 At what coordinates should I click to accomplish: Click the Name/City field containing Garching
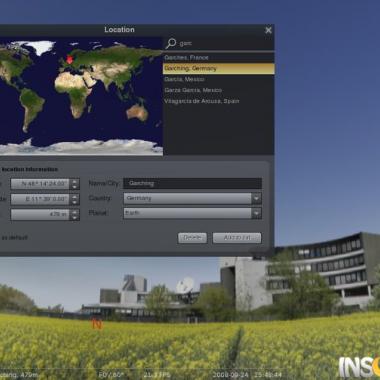point(192,183)
